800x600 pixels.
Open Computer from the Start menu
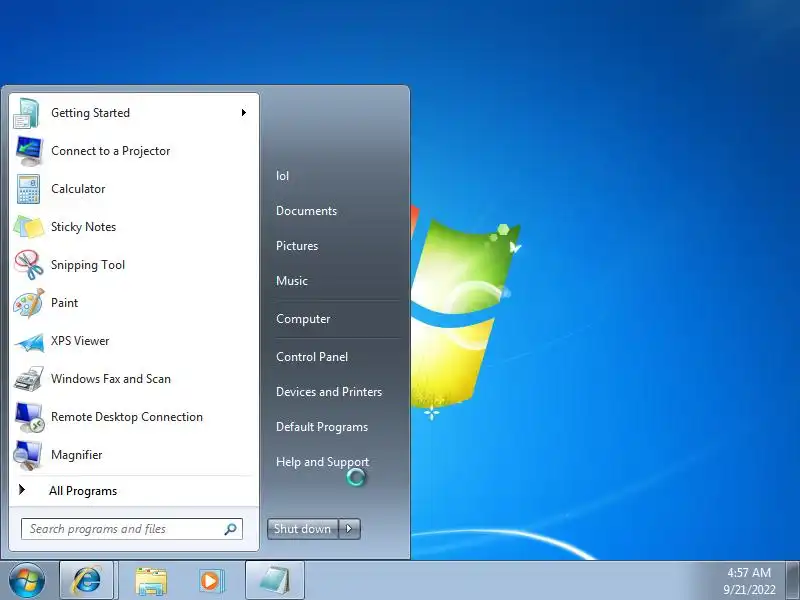303,319
